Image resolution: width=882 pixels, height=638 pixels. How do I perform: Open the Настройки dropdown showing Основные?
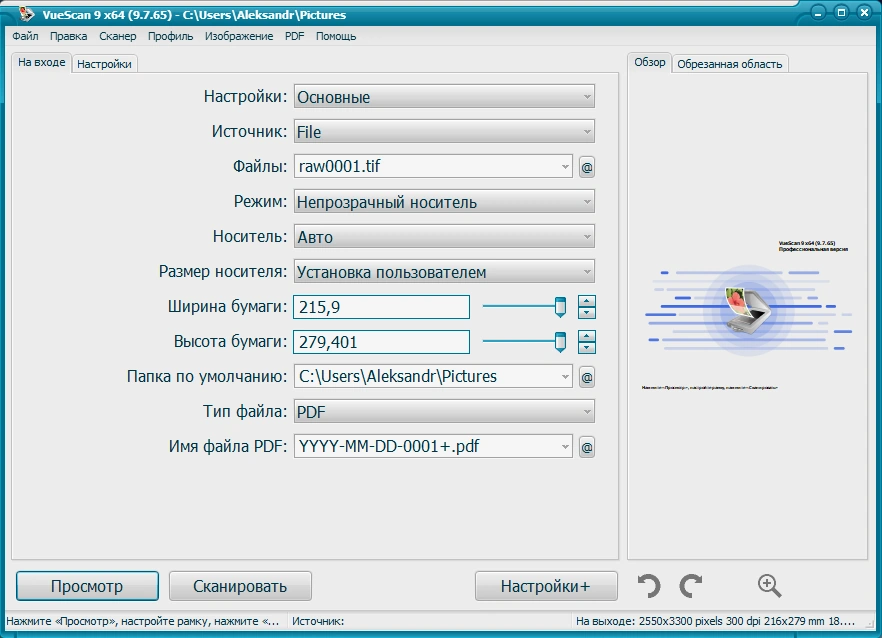coord(444,97)
